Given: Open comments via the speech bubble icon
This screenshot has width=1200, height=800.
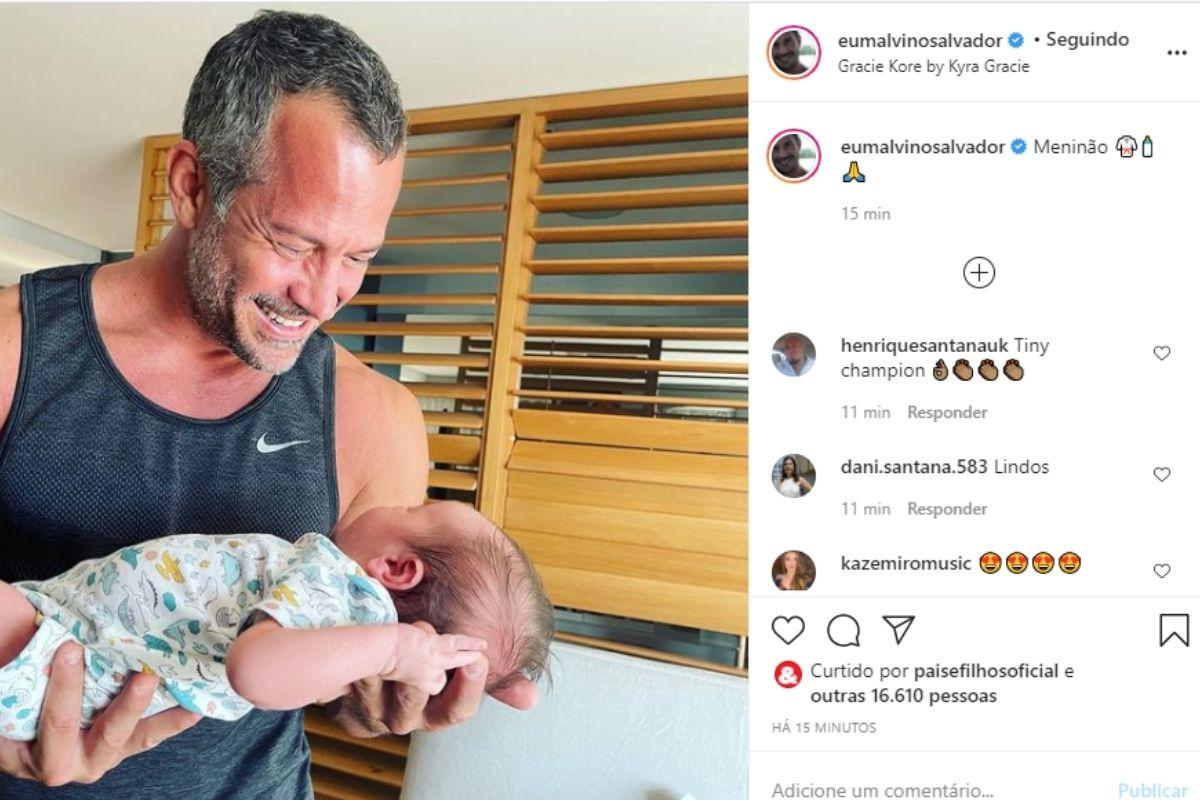Looking at the screenshot, I should (844, 630).
